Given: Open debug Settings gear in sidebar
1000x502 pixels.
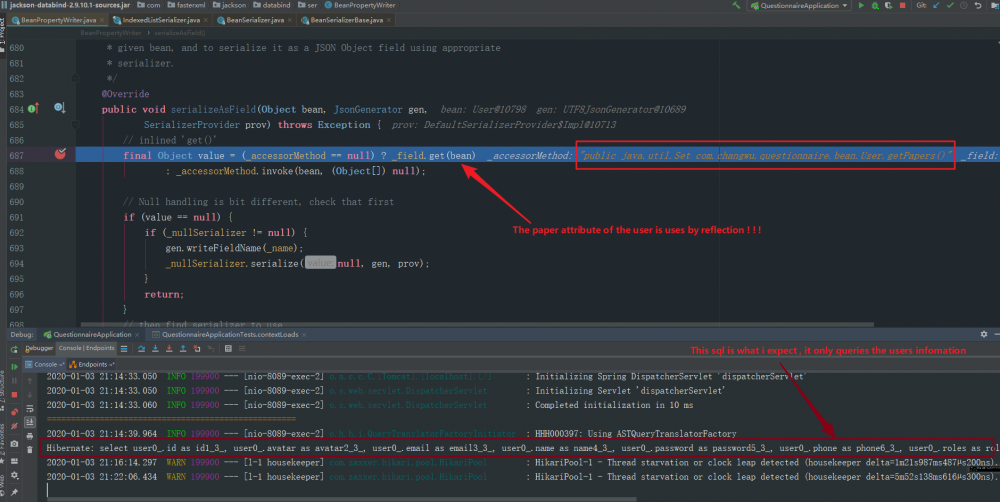Looking at the screenshot, I should (14, 475).
